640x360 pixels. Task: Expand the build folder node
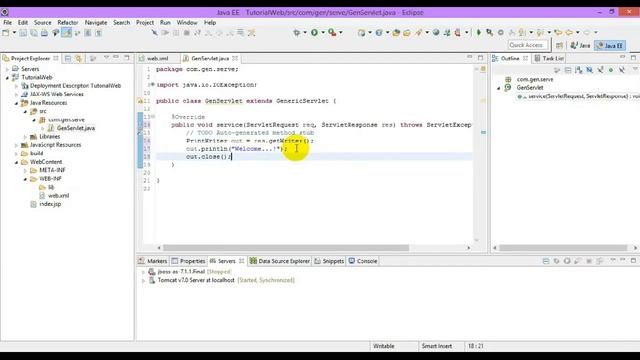point(16,153)
